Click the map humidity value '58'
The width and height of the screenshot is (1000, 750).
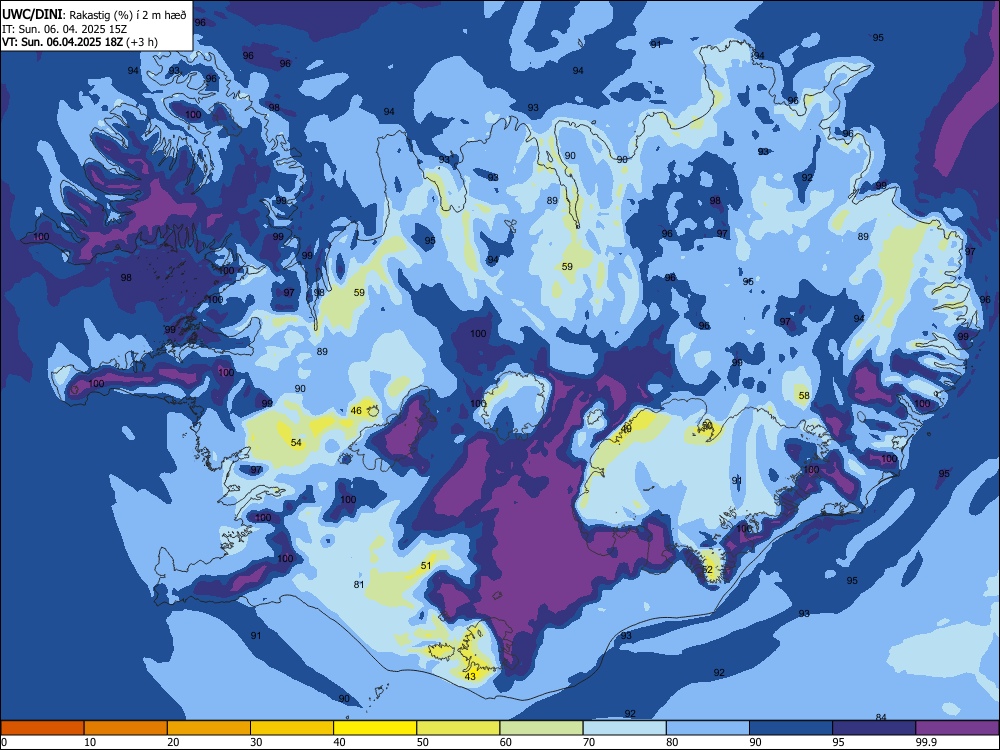[804, 395]
